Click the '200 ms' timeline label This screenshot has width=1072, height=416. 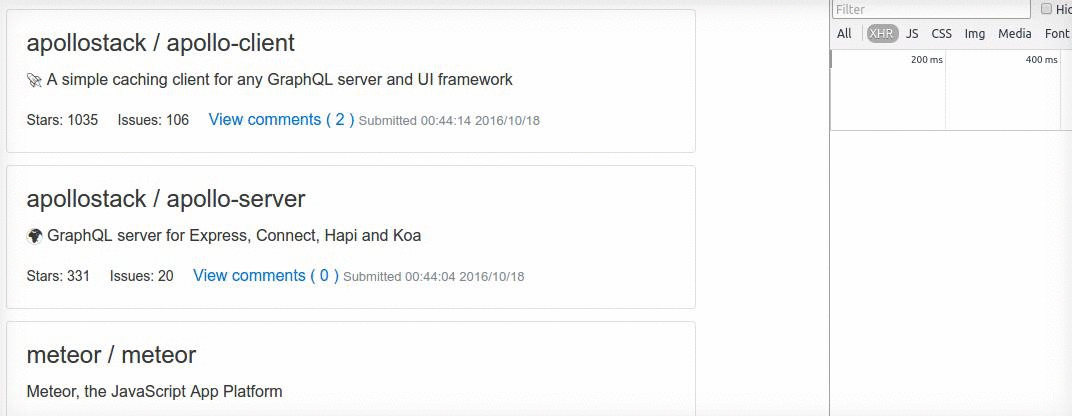pyautogui.click(x=926, y=60)
